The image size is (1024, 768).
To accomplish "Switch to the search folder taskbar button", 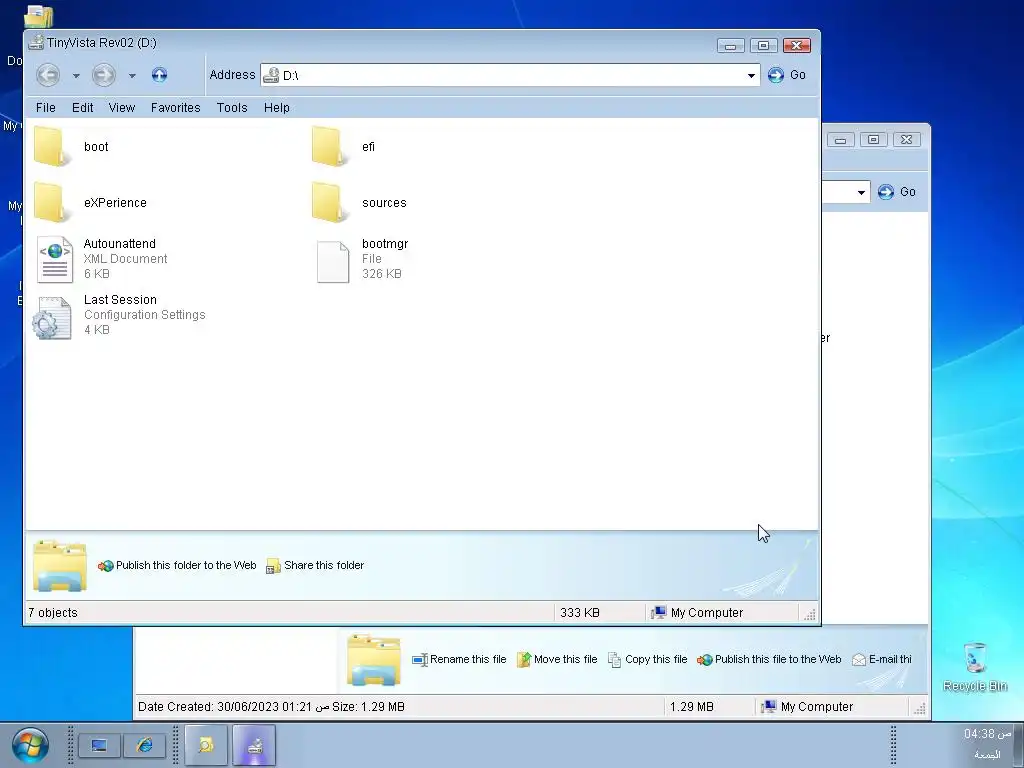I will [x=206, y=745].
